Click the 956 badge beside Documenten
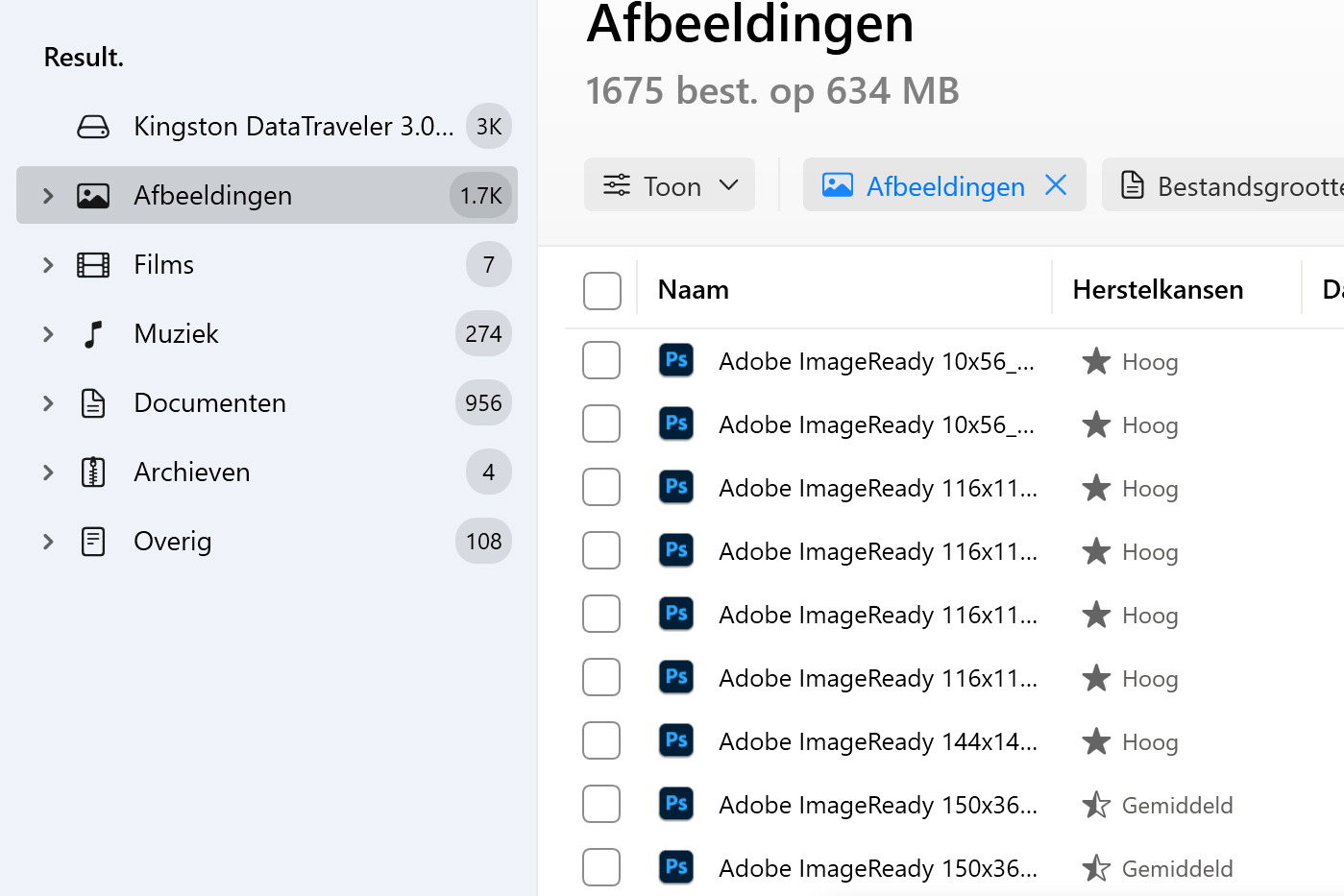Image resolution: width=1344 pixels, height=896 pixels. coord(483,403)
